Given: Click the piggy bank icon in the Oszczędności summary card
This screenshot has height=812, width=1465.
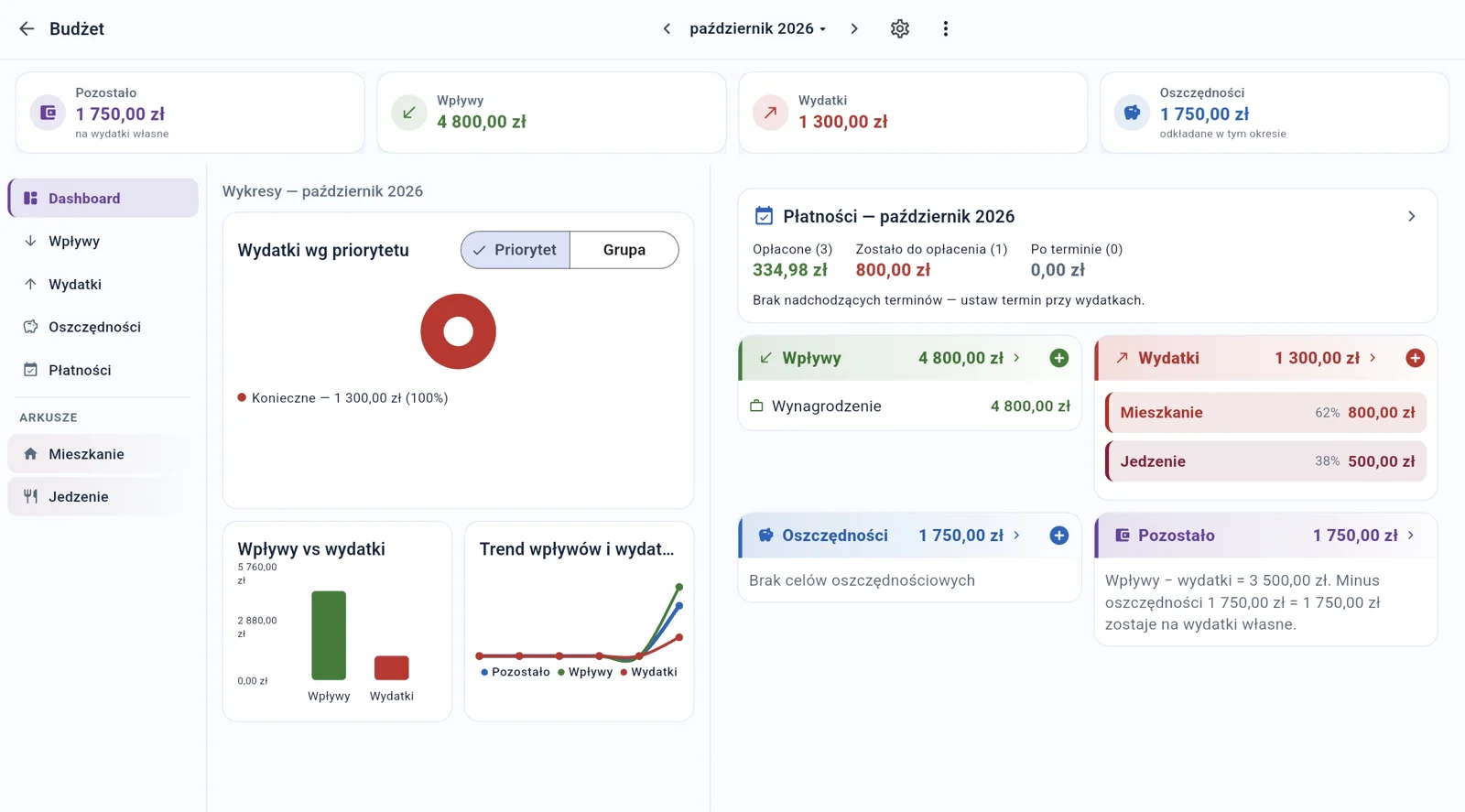Looking at the screenshot, I should [1133, 113].
